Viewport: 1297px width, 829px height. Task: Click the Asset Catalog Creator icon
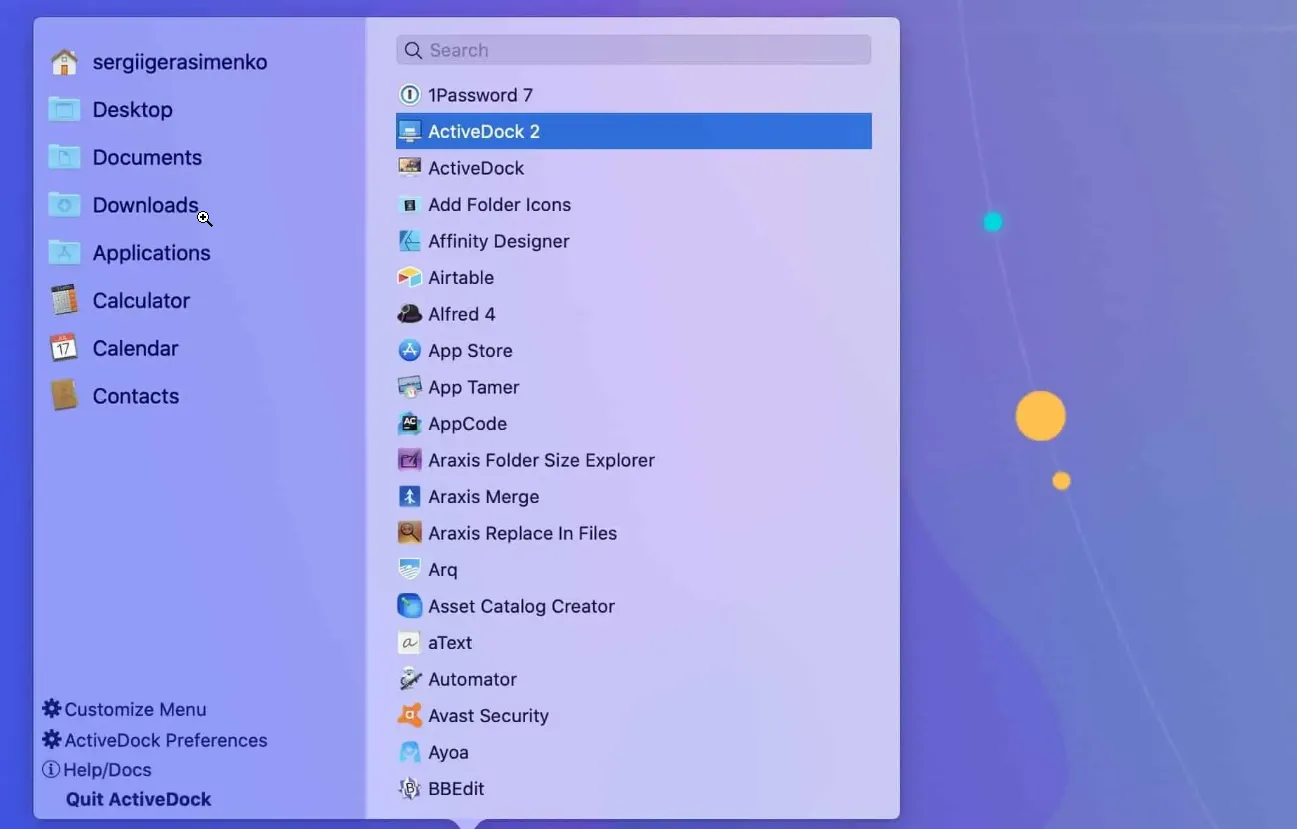(x=409, y=606)
